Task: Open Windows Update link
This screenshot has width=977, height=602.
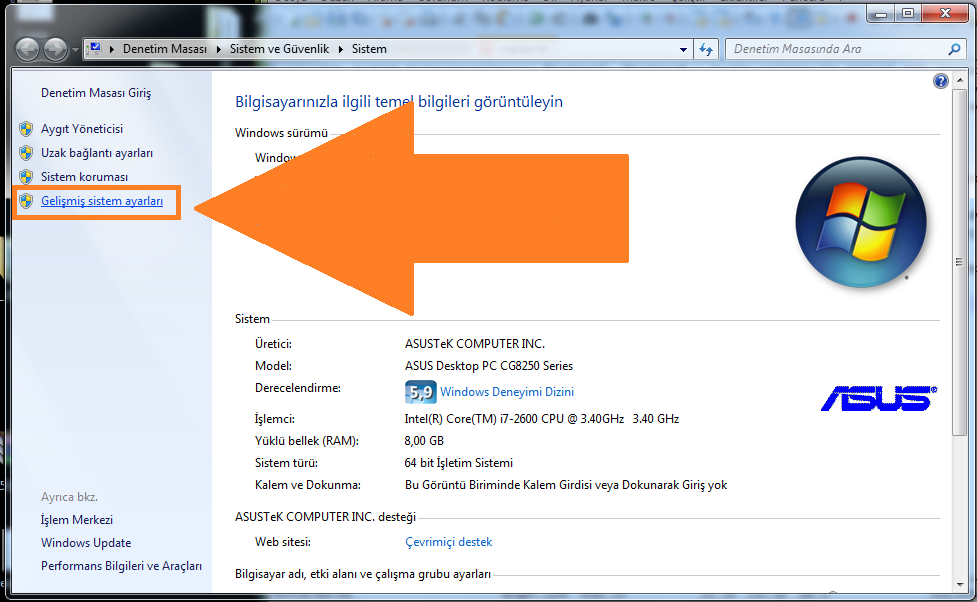Action: point(86,543)
